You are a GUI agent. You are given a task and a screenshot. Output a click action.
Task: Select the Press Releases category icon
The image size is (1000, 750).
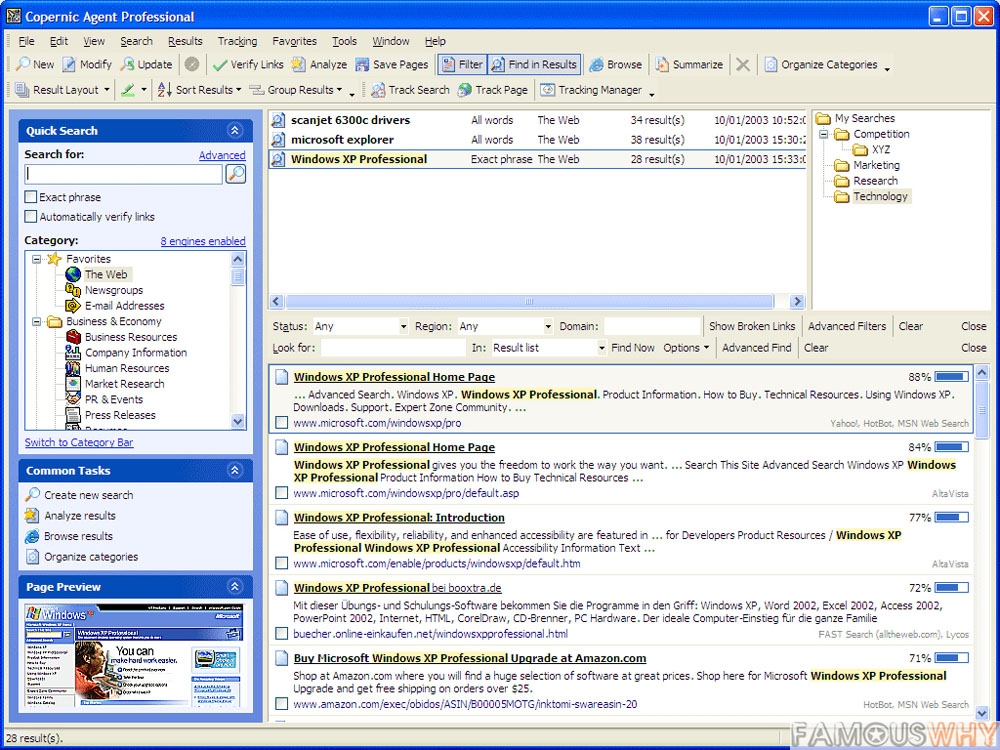(x=73, y=415)
